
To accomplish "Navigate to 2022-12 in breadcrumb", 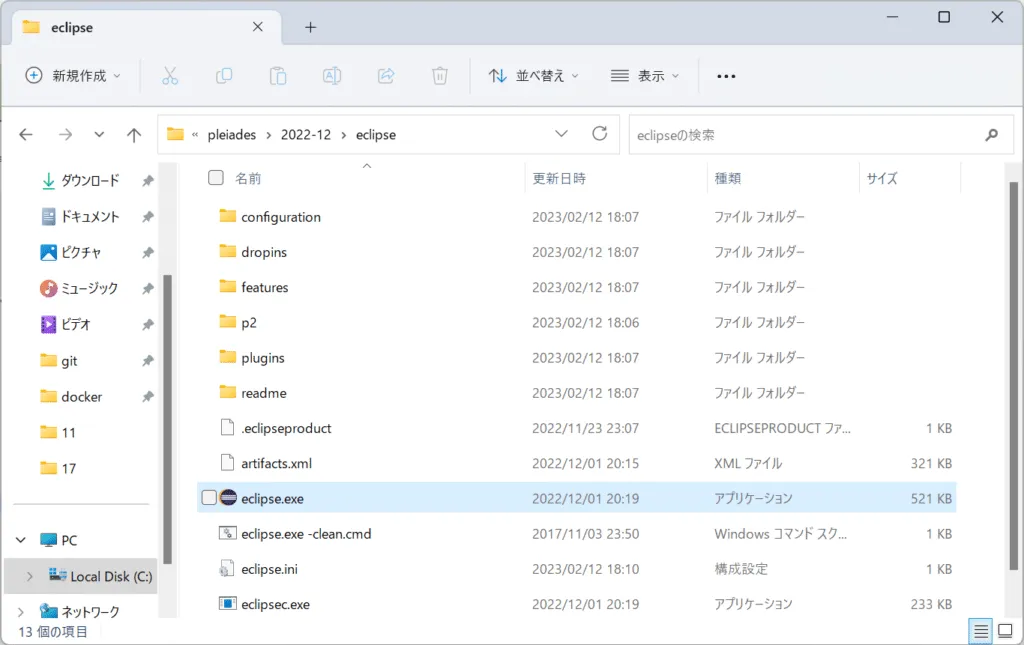I will 306,134.
